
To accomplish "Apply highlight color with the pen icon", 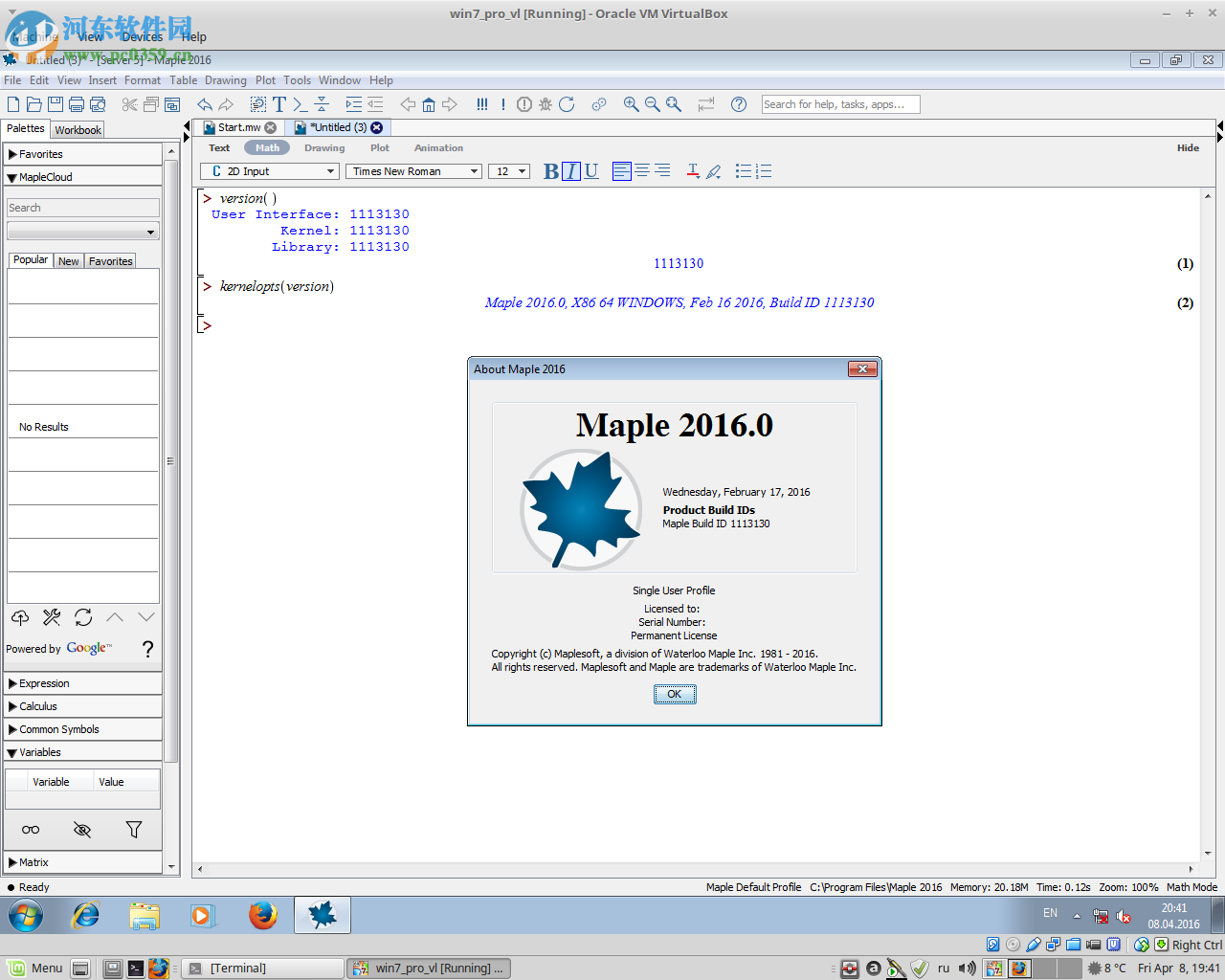I will [x=714, y=171].
